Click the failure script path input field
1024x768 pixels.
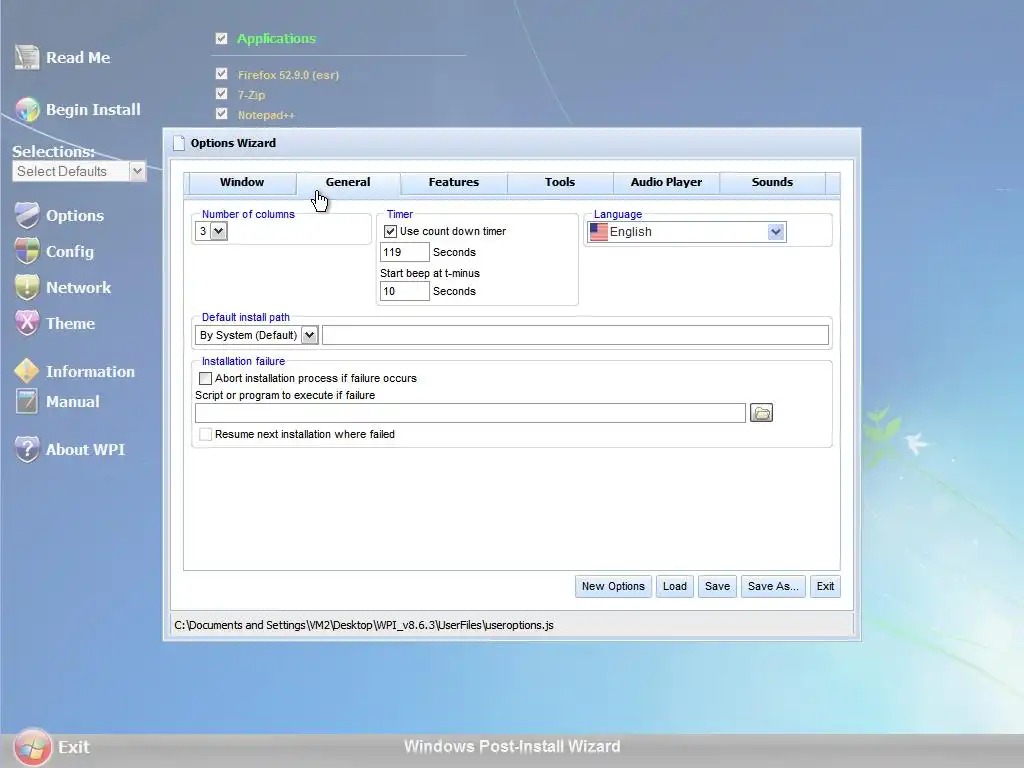click(x=470, y=413)
